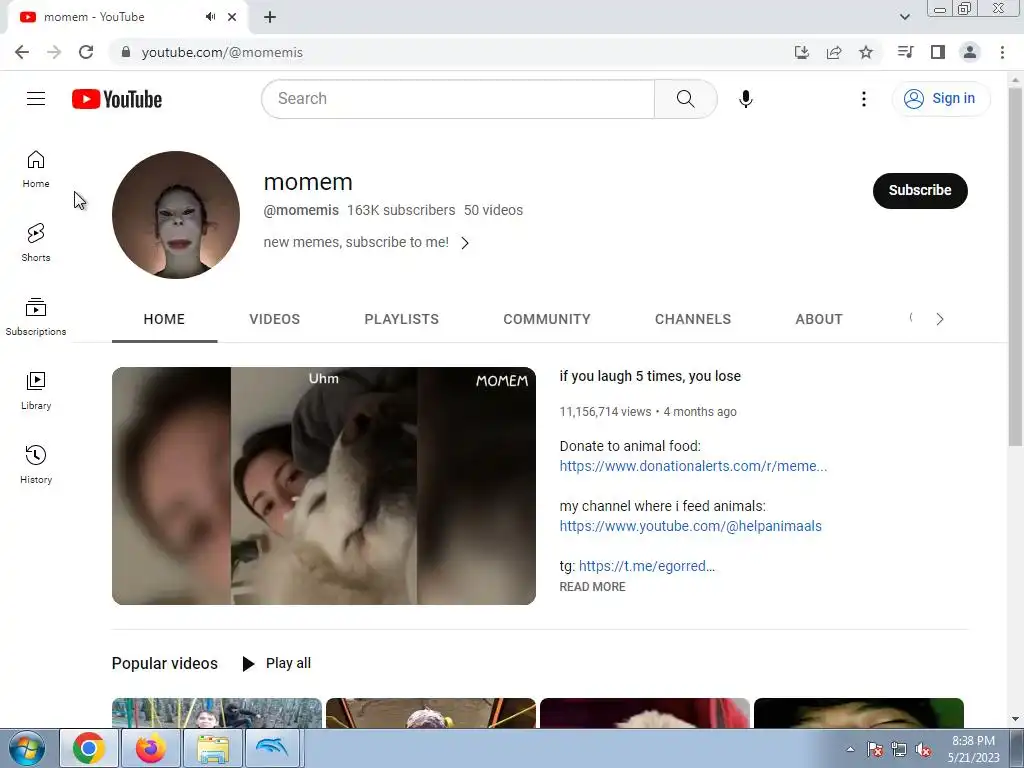Open Firefox from taskbar
This screenshot has width=1024, height=768.
pyautogui.click(x=151, y=748)
